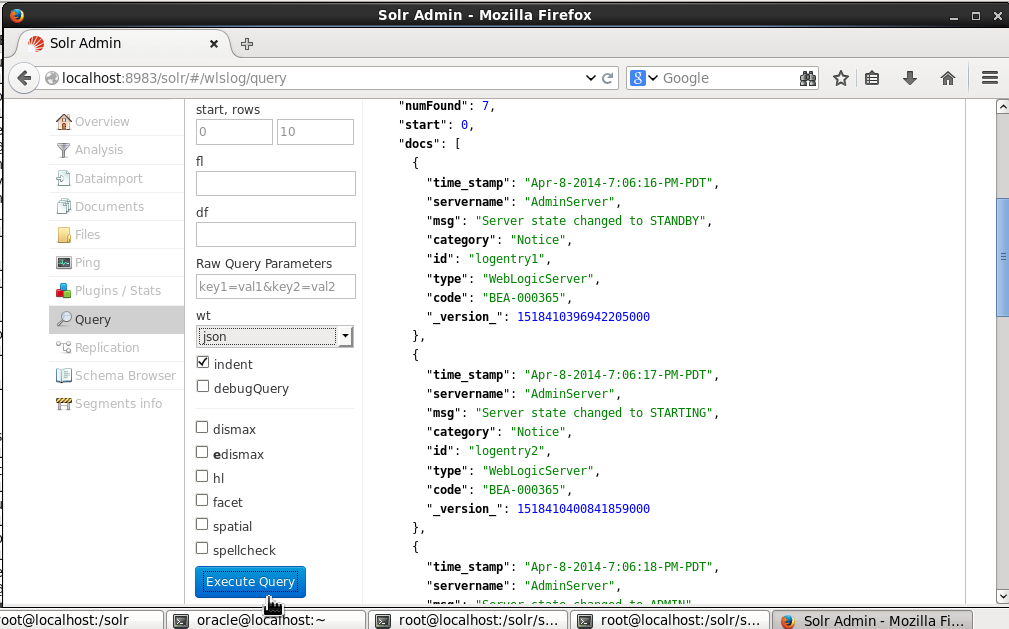Select the Query magnifier icon
This screenshot has height=629, width=1009.
click(x=64, y=319)
